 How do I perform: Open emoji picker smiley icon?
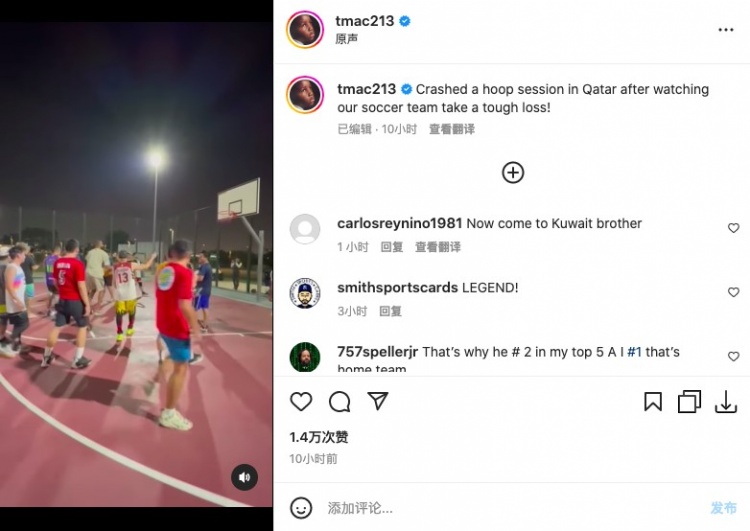[x=301, y=508]
